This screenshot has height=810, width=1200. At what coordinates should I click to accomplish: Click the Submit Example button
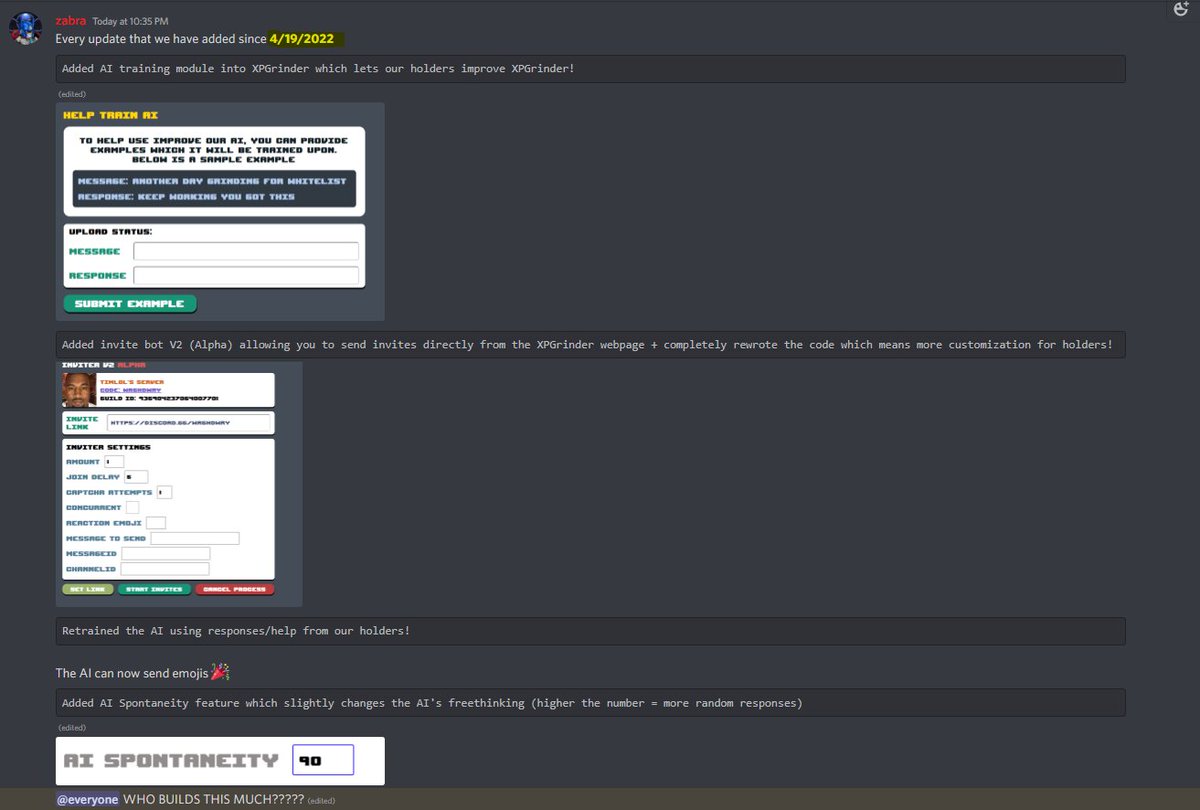(130, 303)
